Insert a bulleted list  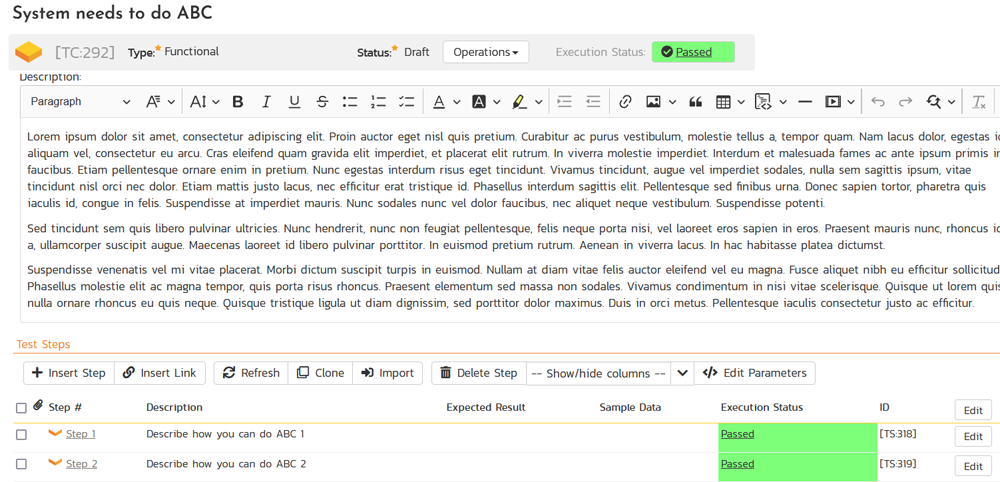pyautogui.click(x=350, y=101)
